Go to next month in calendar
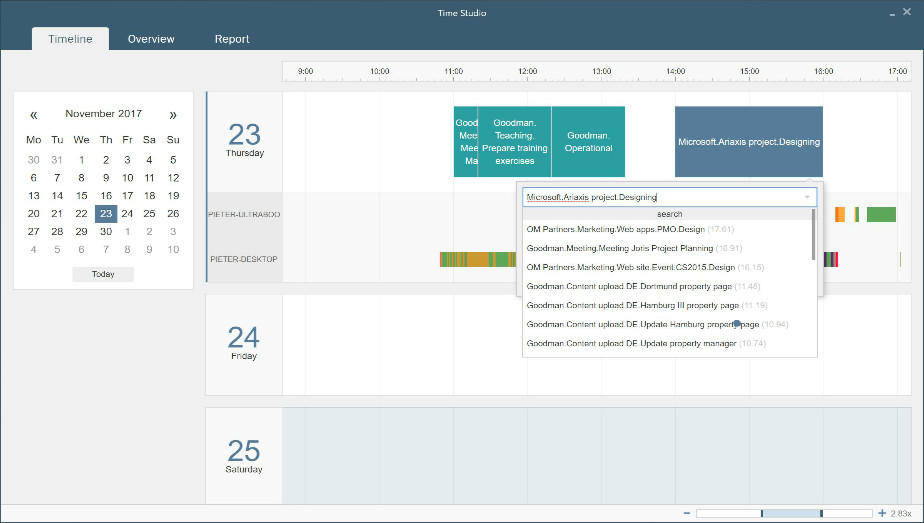924x523 pixels. click(173, 114)
